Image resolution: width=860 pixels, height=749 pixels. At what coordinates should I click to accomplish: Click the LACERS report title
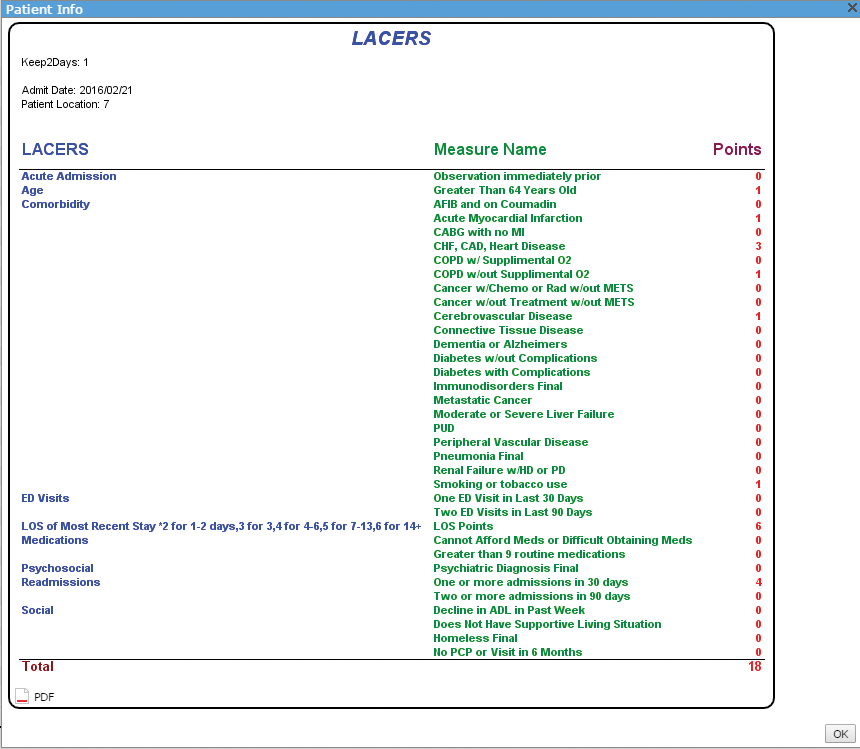coord(391,39)
